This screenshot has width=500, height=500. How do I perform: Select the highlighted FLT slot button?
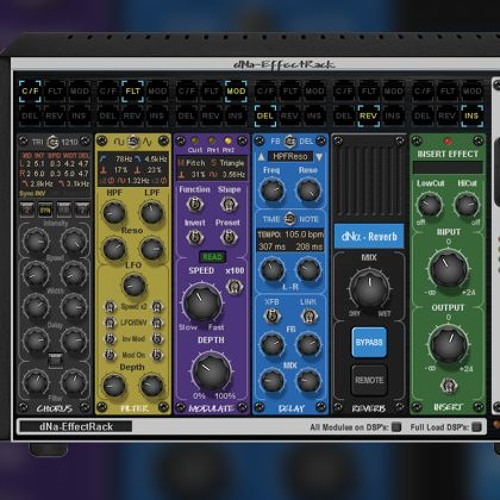click(133, 91)
